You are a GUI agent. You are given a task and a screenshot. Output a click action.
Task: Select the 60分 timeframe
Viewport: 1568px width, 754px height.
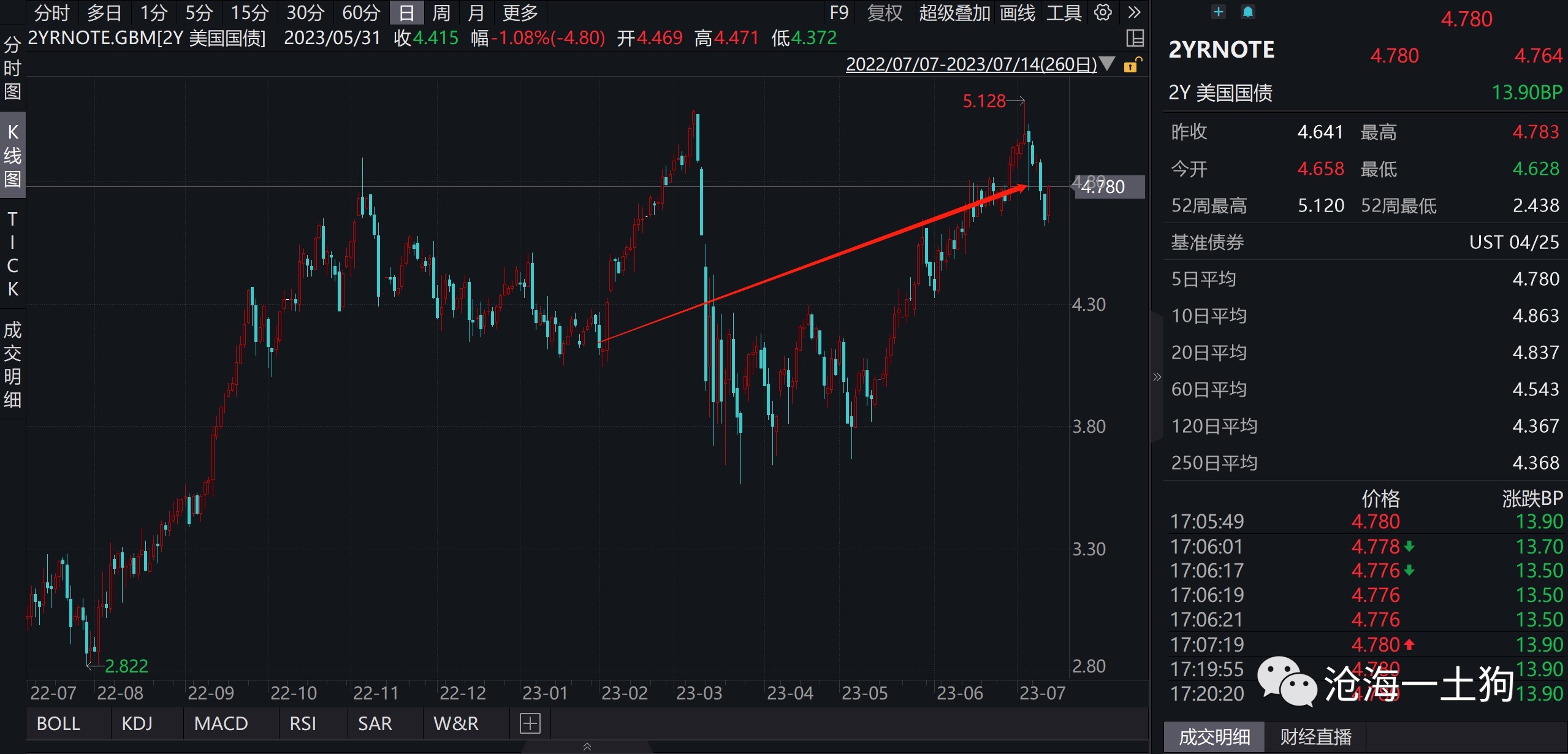click(361, 12)
